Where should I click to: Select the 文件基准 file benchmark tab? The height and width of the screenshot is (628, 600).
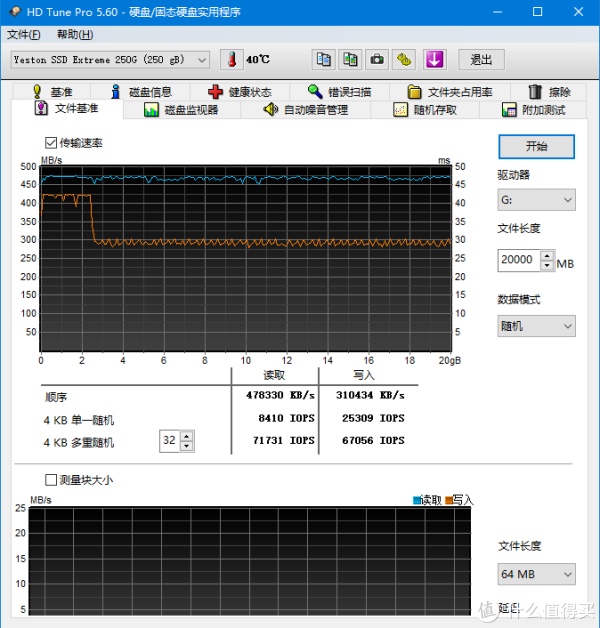(x=67, y=109)
